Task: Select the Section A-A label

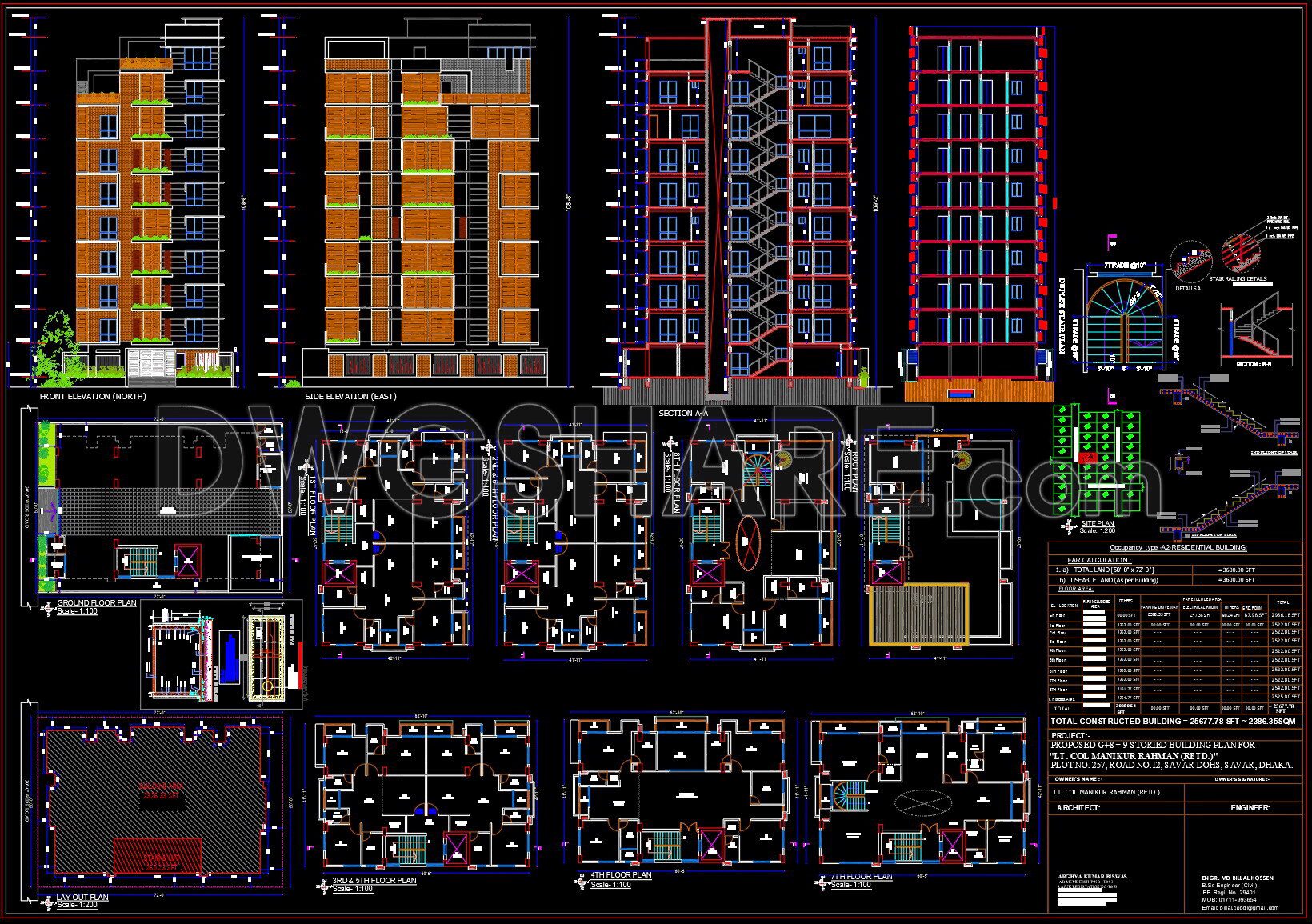Action: [x=683, y=414]
